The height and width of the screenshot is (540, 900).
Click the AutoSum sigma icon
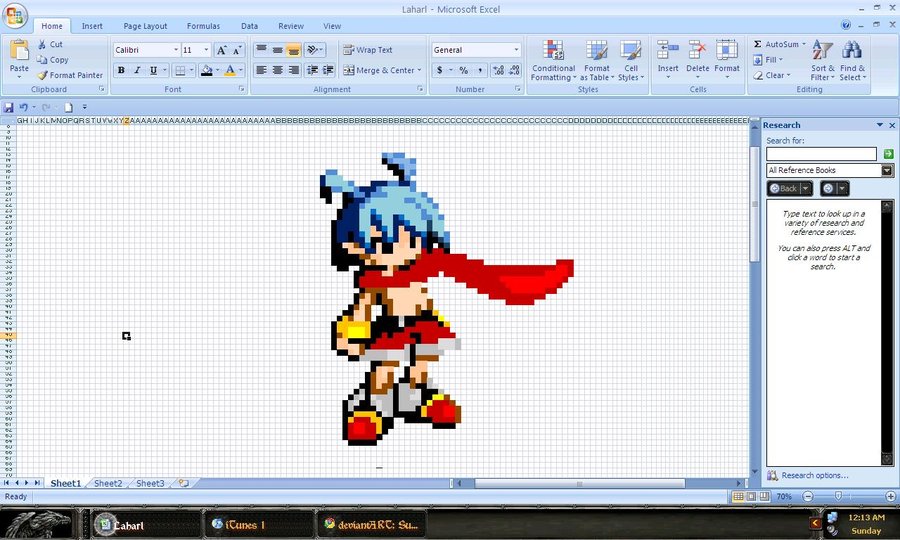click(758, 45)
